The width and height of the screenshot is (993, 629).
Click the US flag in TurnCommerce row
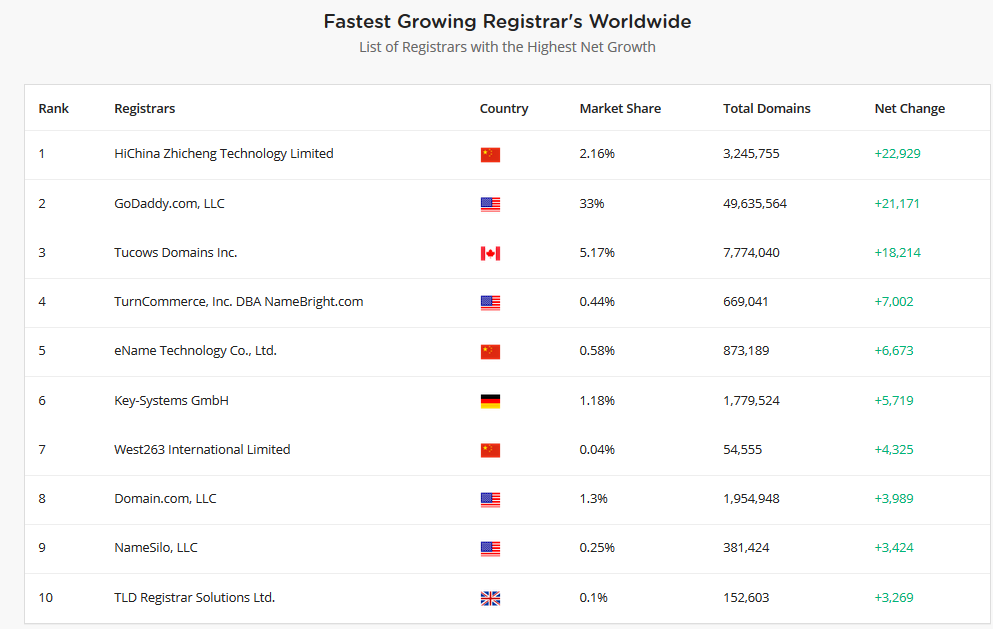pos(490,303)
